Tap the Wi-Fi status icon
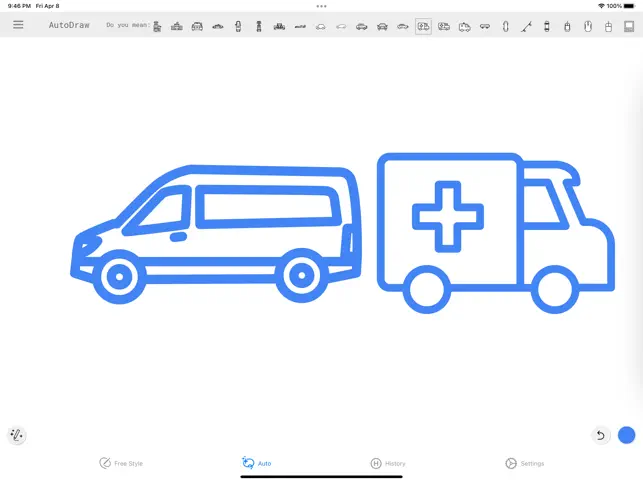The height and width of the screenshot is (482, 643). [601, 6]
